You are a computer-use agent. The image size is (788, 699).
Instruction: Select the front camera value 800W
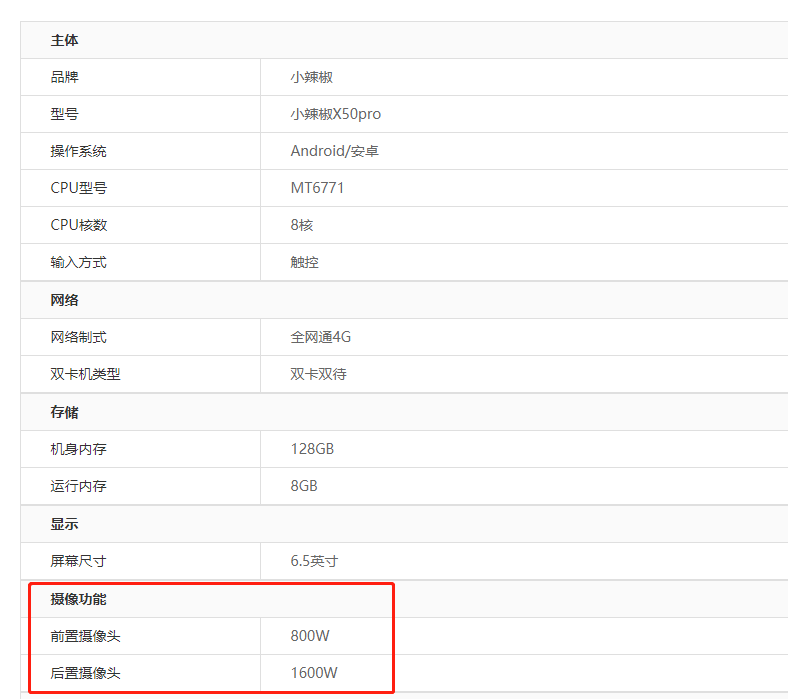click(x=310, y=636)
